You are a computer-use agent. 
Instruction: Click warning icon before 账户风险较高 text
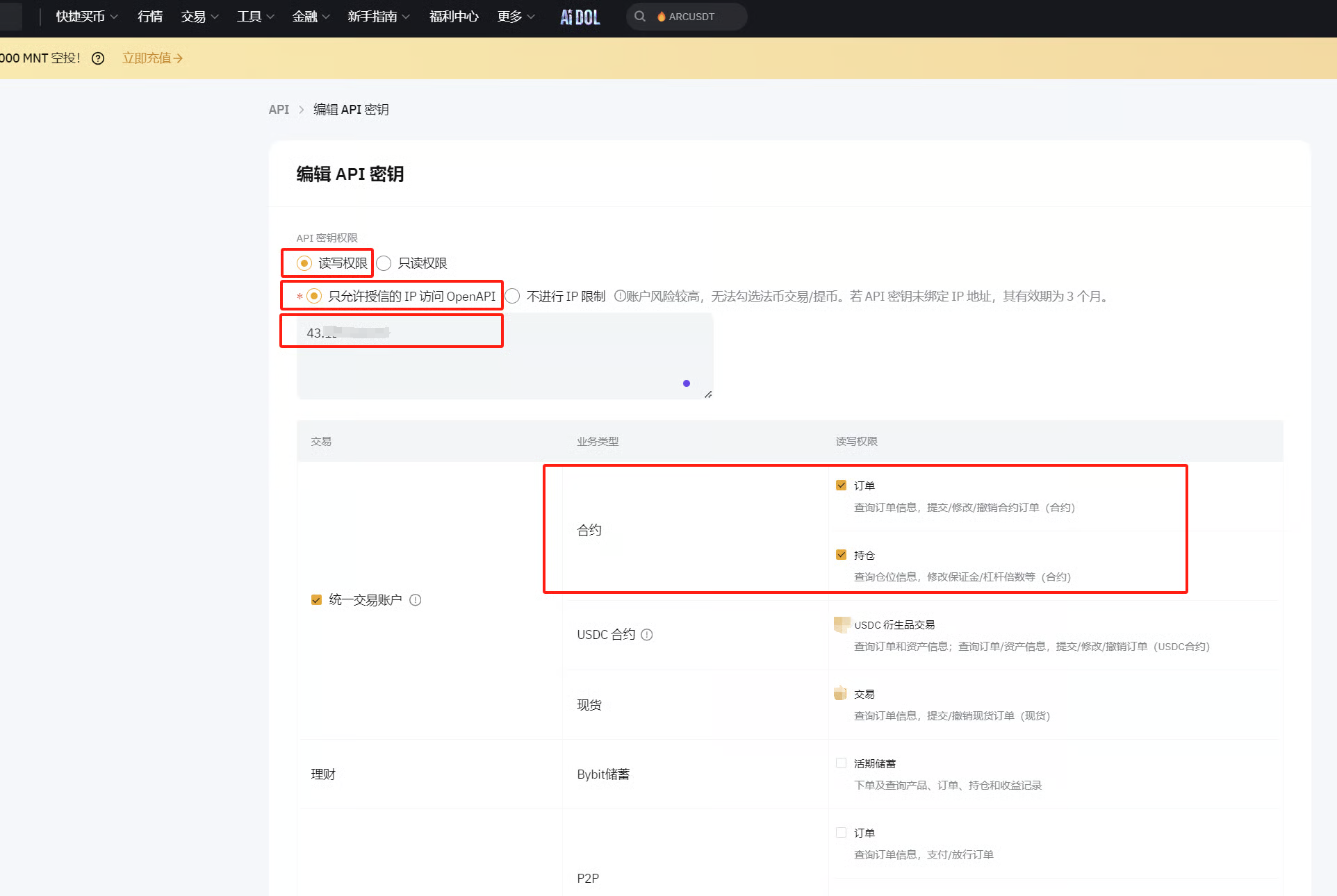click(619, 297)
